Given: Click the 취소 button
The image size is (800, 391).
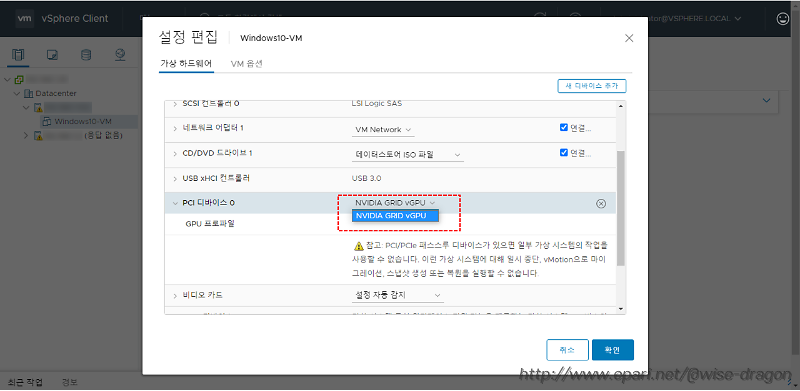Looking at the screenshot, I should click(x=567, y=350).
